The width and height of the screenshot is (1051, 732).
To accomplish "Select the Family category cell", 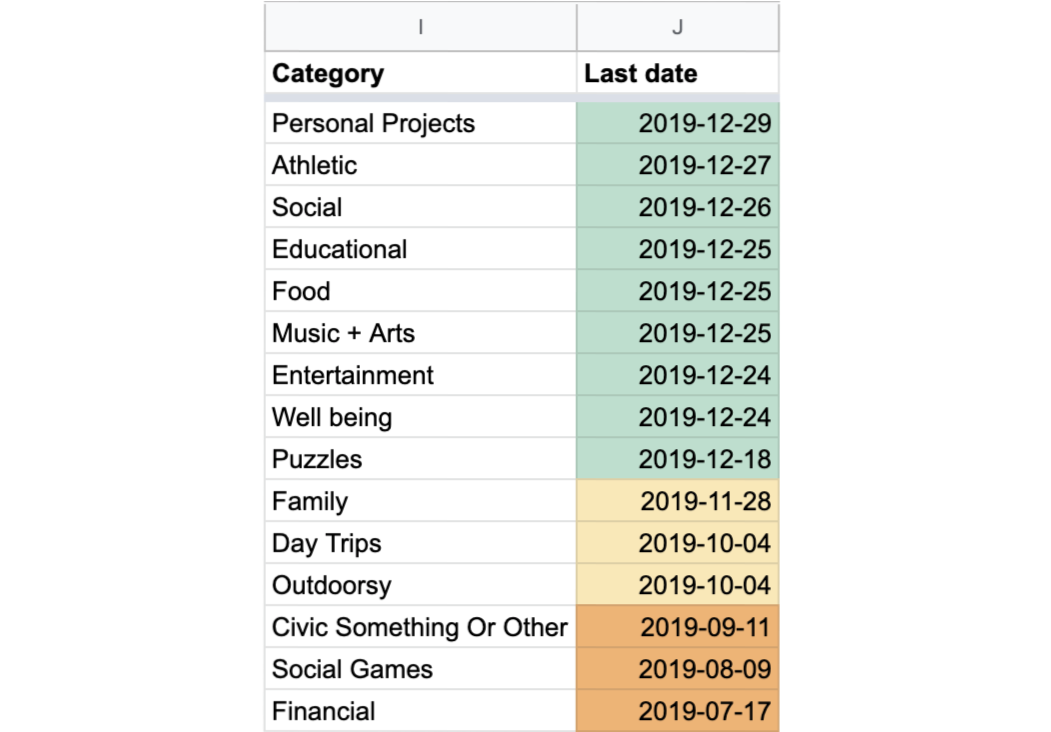I will [420, 501].
